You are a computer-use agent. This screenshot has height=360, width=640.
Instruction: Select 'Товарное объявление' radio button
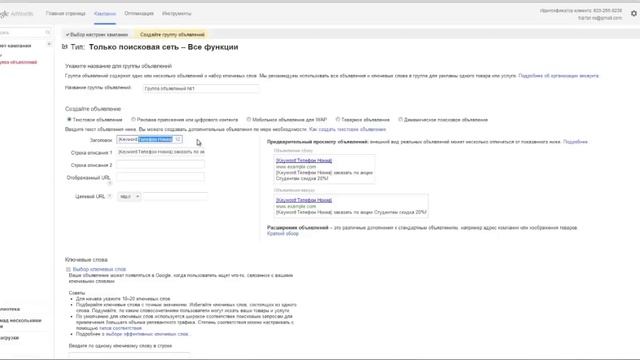click(x=338, y=120)
